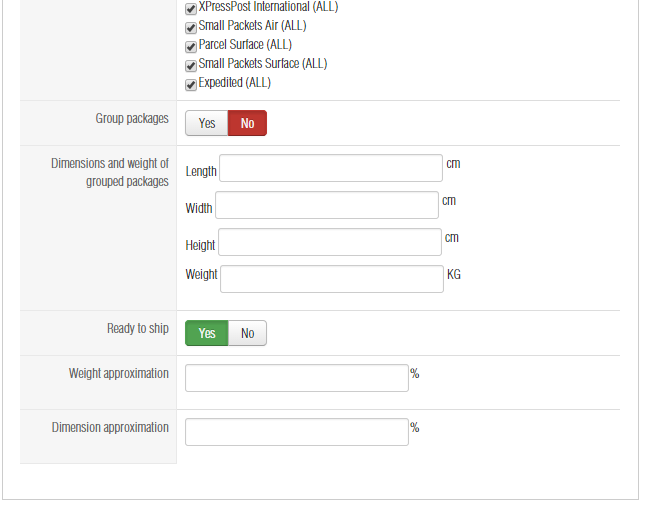The width and height of the screenshot is (670, 509).
Task: Toggle Small Packets Air (ALL) checkbox
Action: tap(191, 27)
